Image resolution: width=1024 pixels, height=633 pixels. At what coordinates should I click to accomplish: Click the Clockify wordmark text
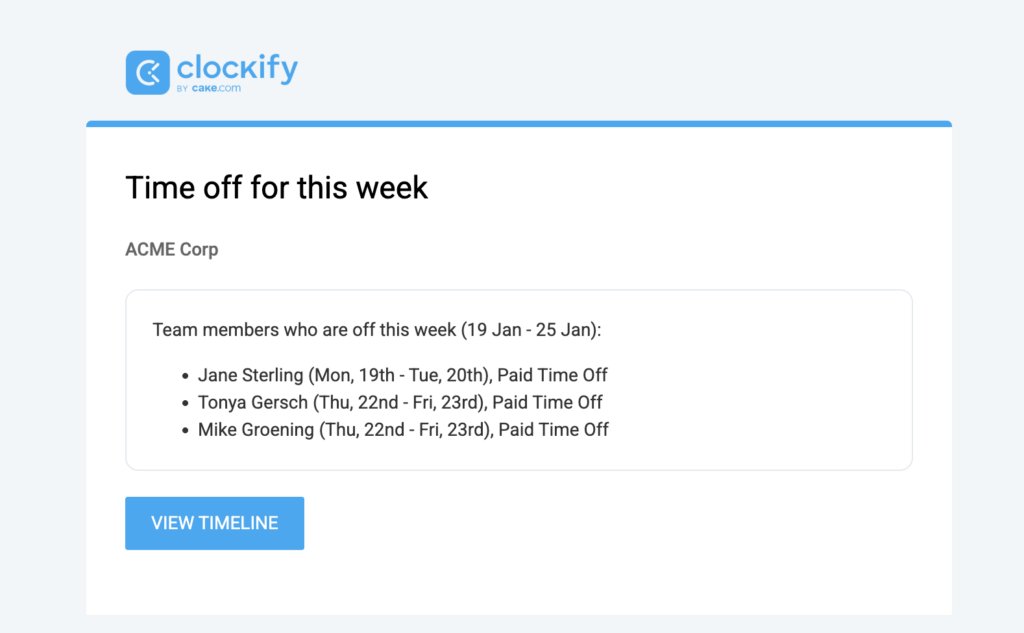coord(237,68)
